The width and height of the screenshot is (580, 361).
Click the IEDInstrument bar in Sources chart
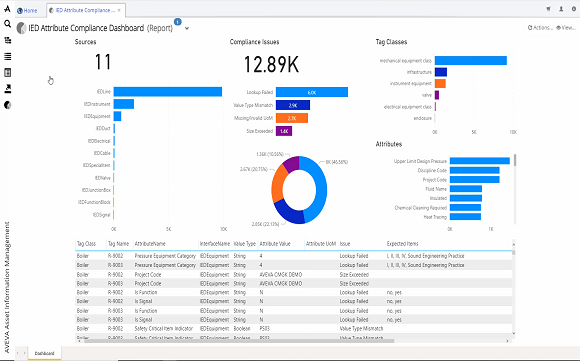point(124,104)
